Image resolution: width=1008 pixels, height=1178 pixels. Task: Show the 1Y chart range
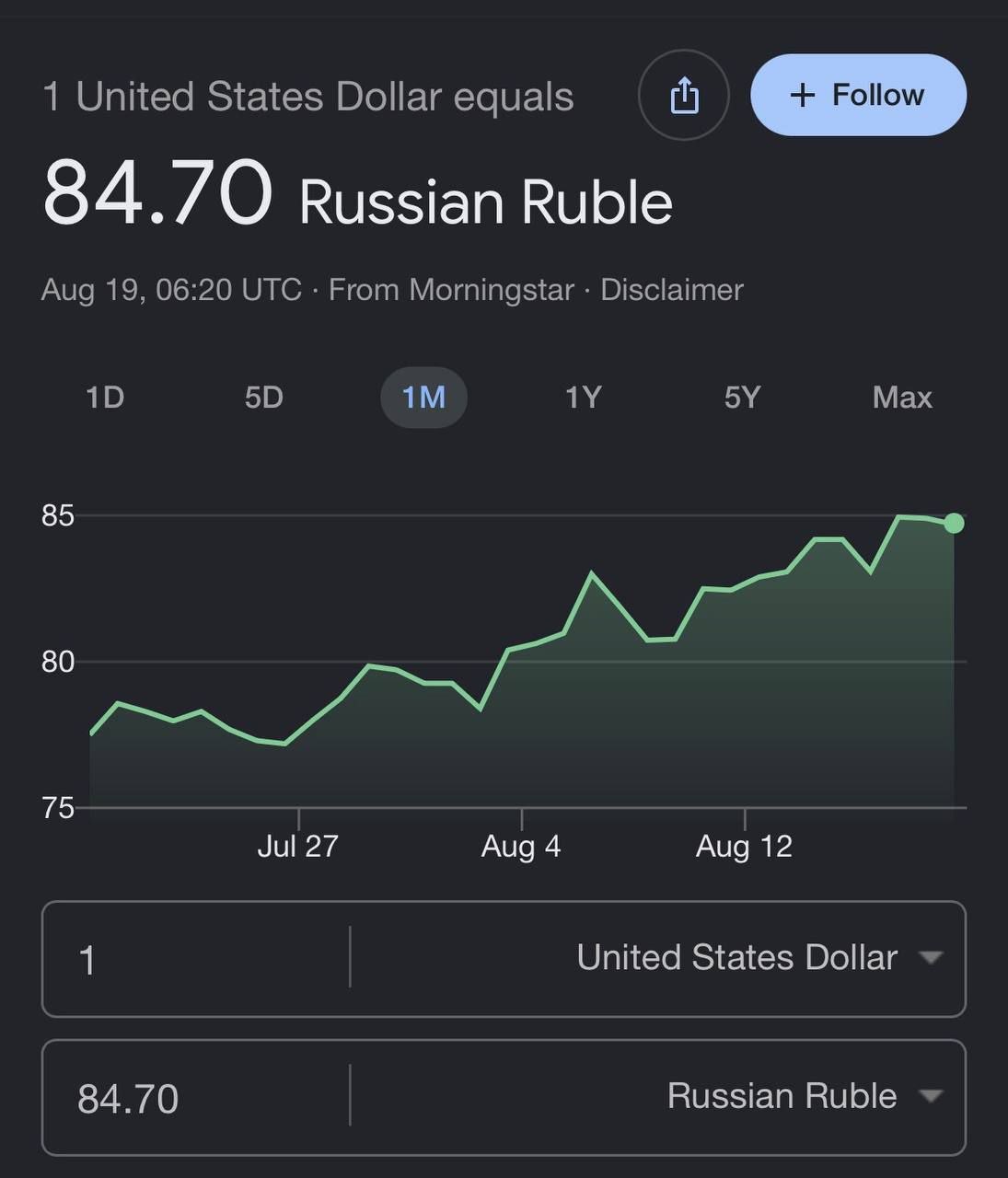tap(583, 398)
